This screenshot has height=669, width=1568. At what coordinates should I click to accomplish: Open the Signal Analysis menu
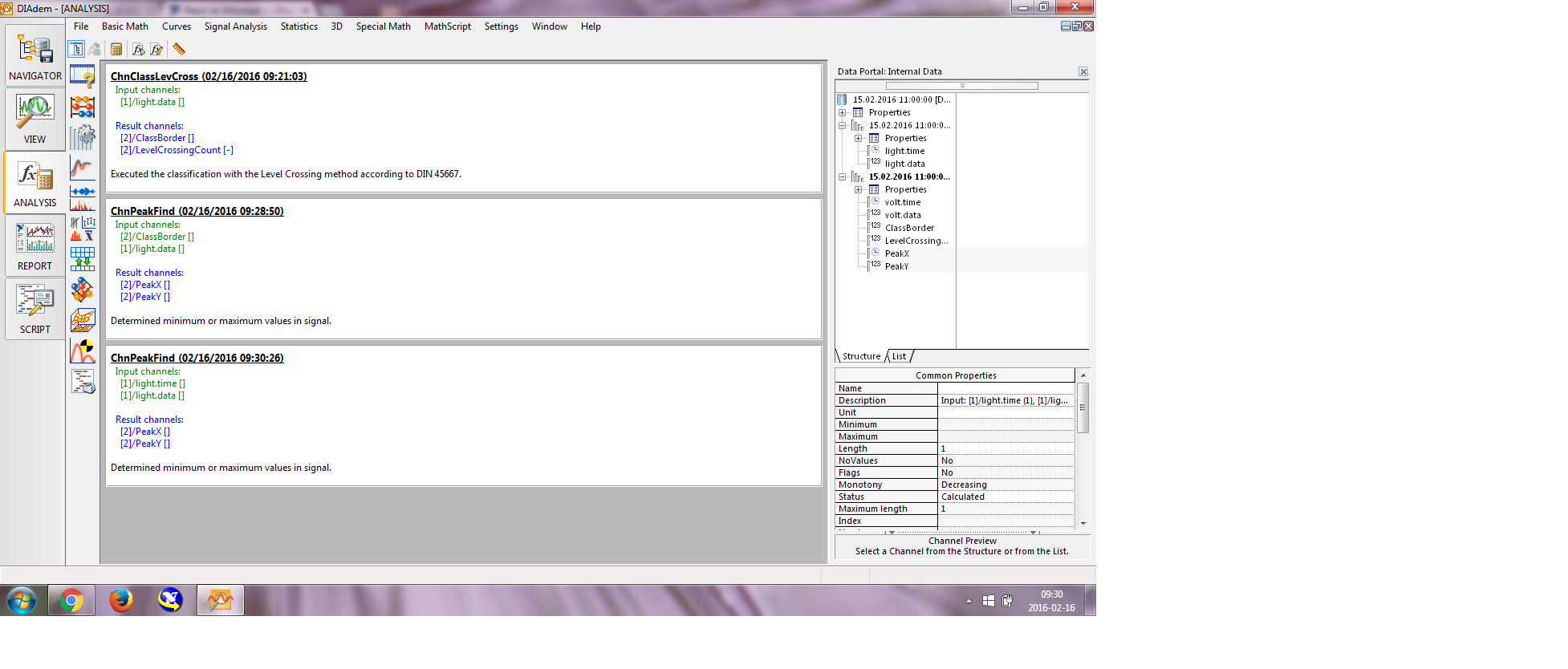tap(236, 26)
